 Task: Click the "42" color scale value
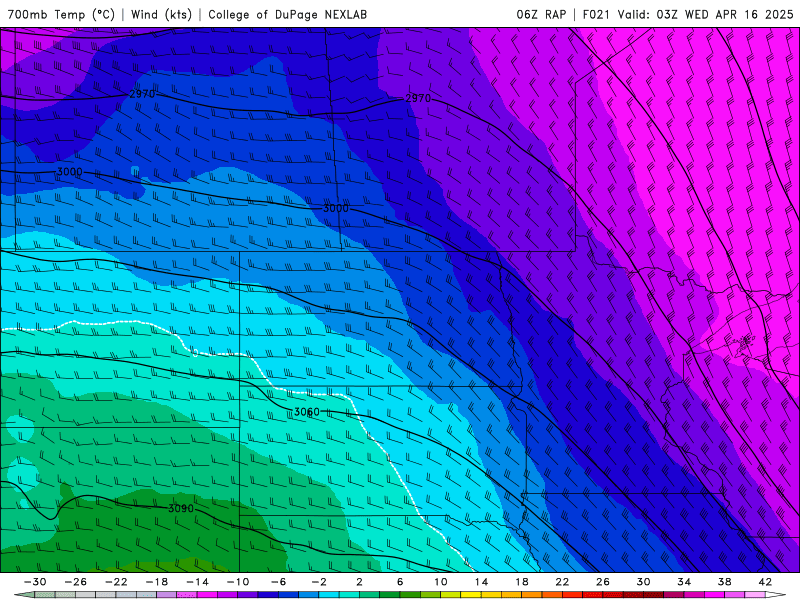765,582
